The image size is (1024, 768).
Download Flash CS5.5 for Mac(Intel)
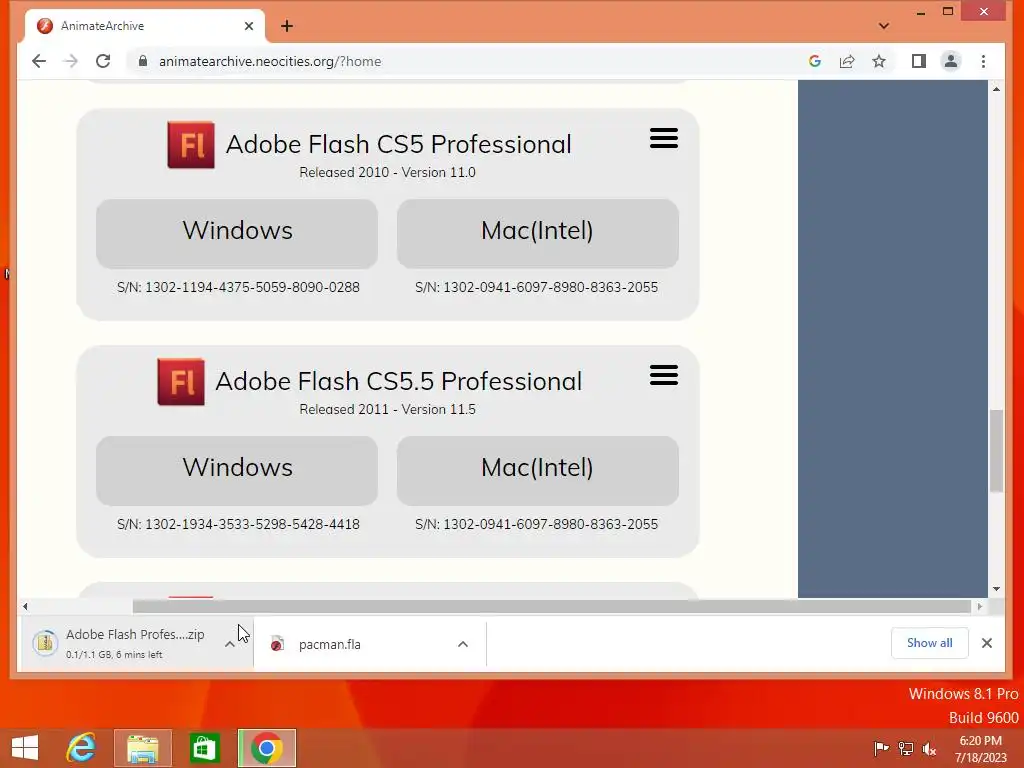(537, 470)
